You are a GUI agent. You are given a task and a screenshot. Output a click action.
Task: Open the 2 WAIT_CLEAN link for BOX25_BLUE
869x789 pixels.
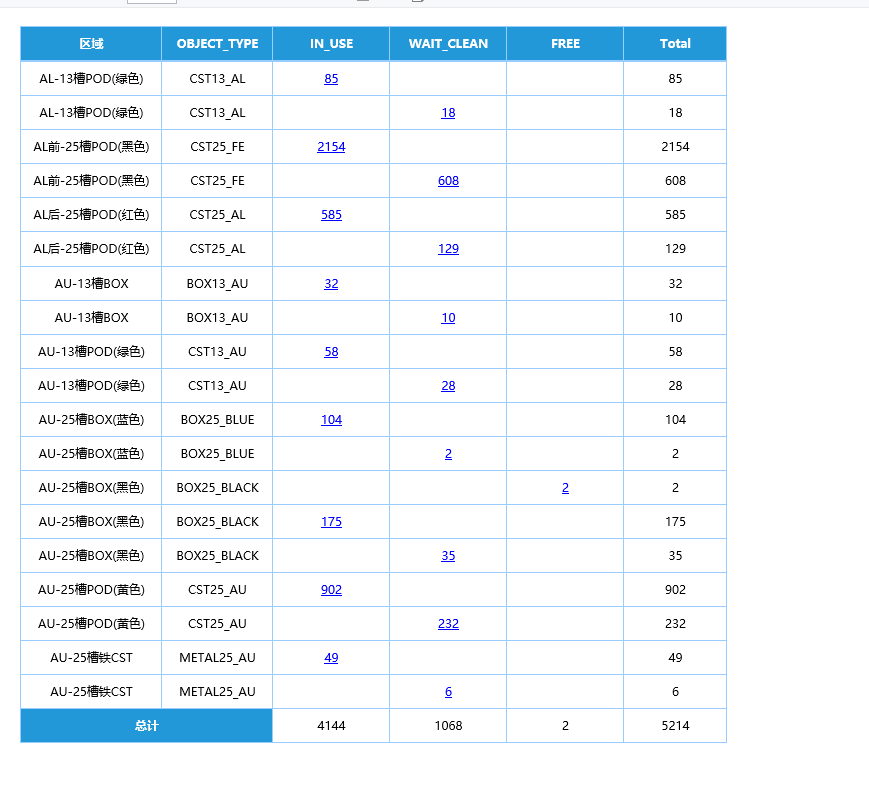(448, 454)
